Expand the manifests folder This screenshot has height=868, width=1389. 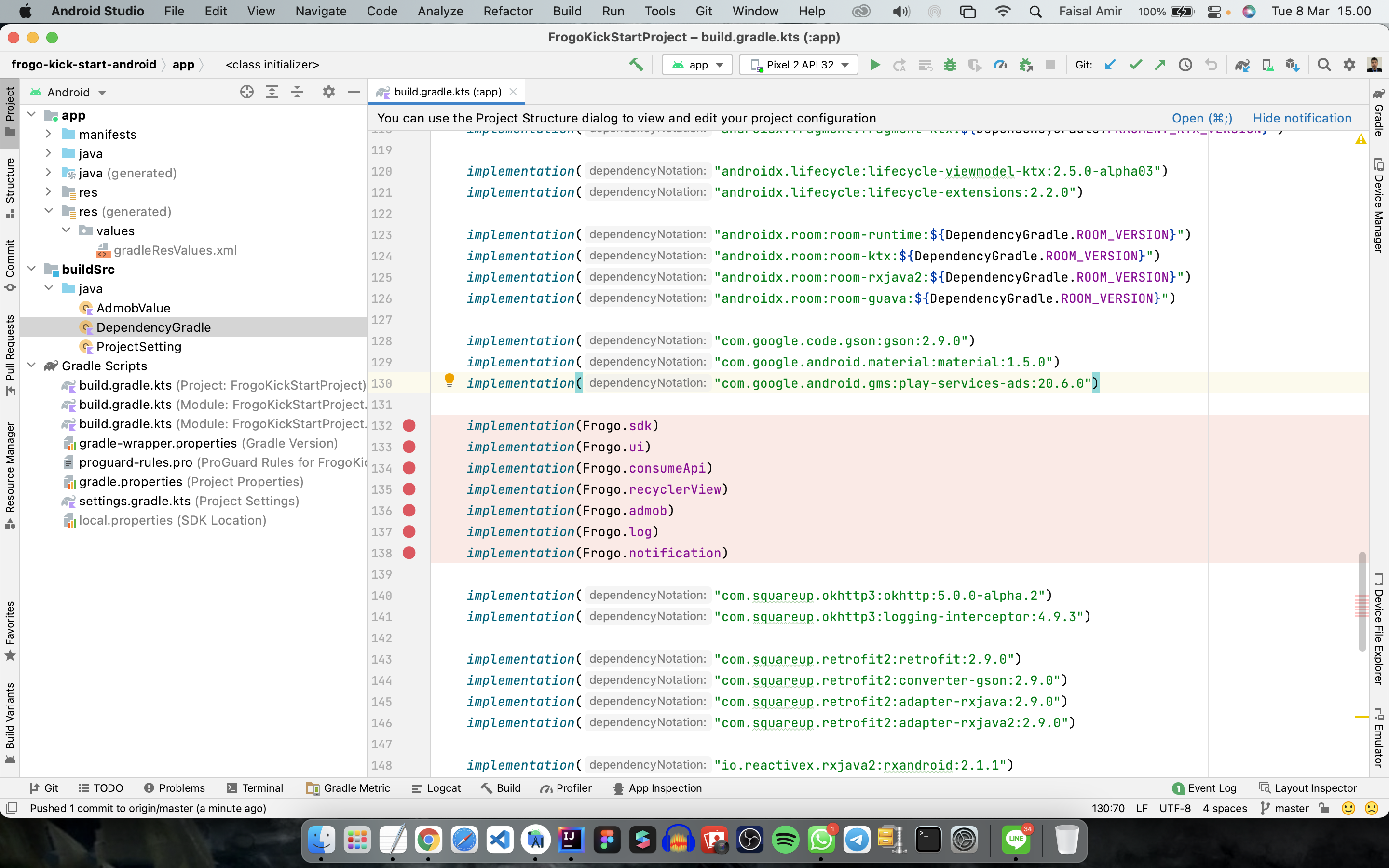click(49, 135)
